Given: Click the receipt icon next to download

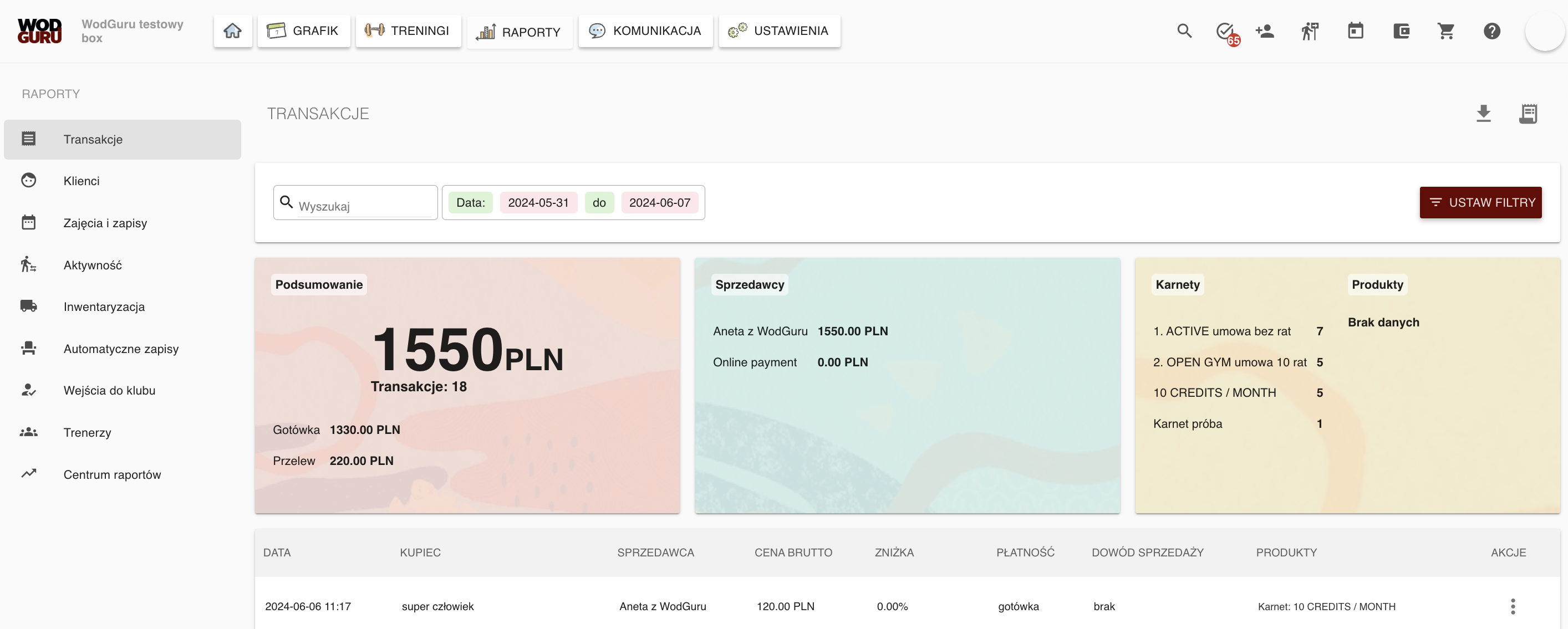Looking at the screenshot, I should pyautogui.click(x=1528, y=114).
